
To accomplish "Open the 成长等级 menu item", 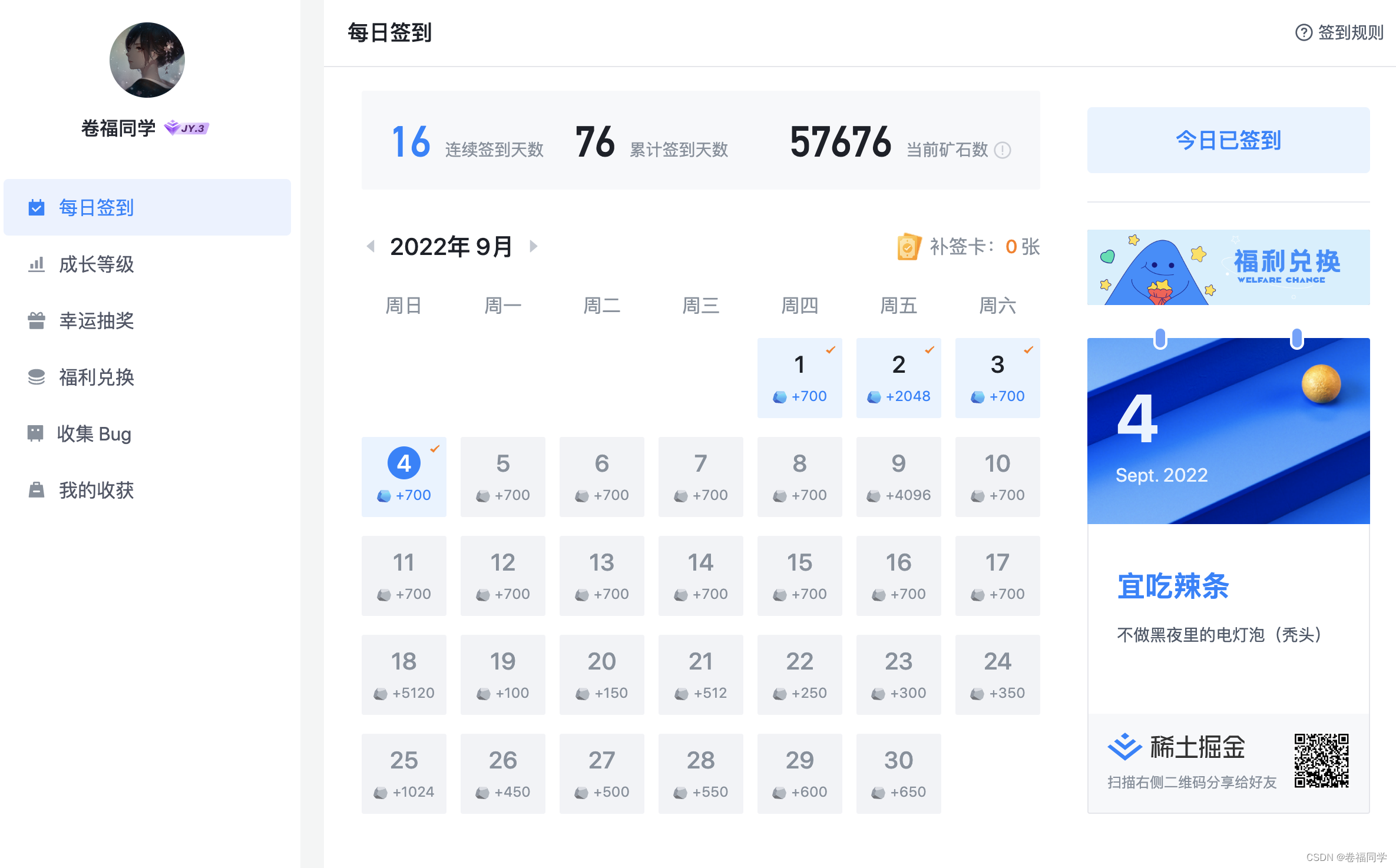I will 97,264.
